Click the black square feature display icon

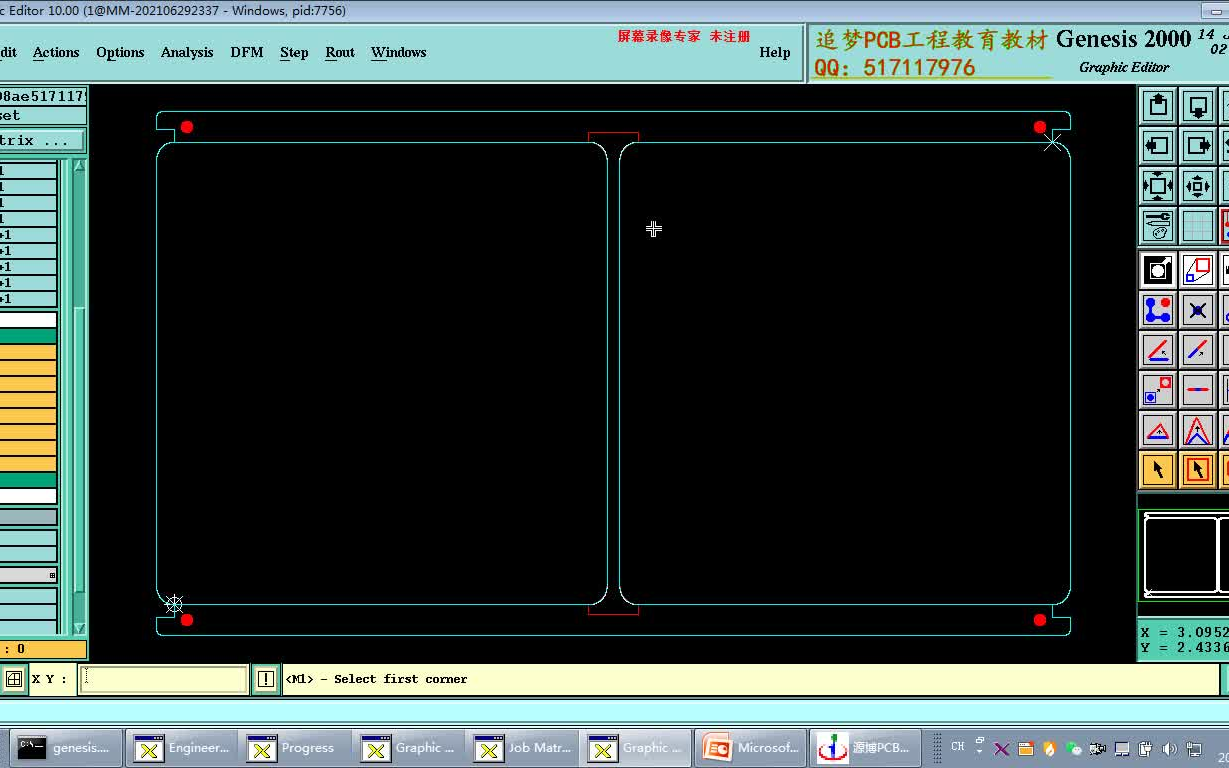tap(1157, 269)
